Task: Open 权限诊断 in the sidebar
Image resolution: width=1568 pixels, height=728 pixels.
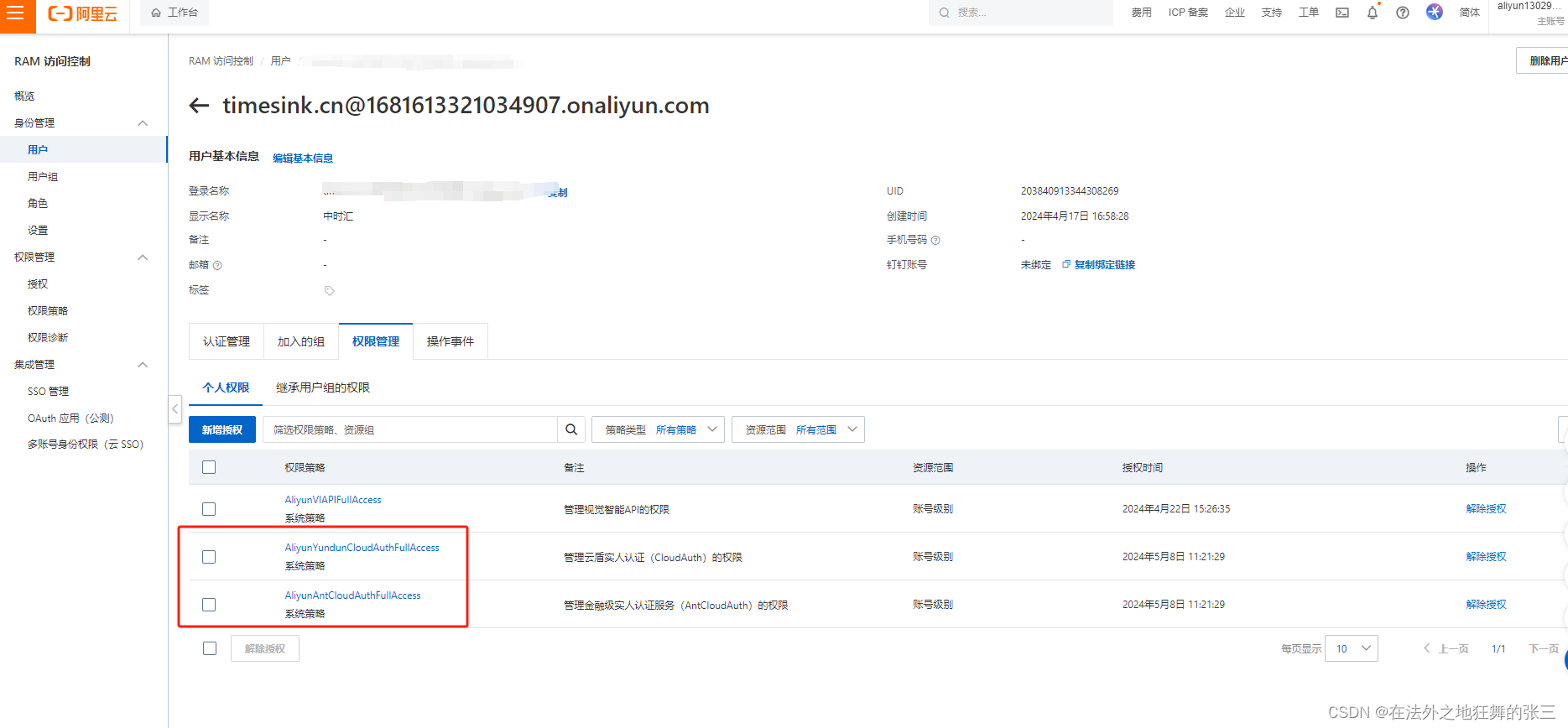Action: point(48,338)
